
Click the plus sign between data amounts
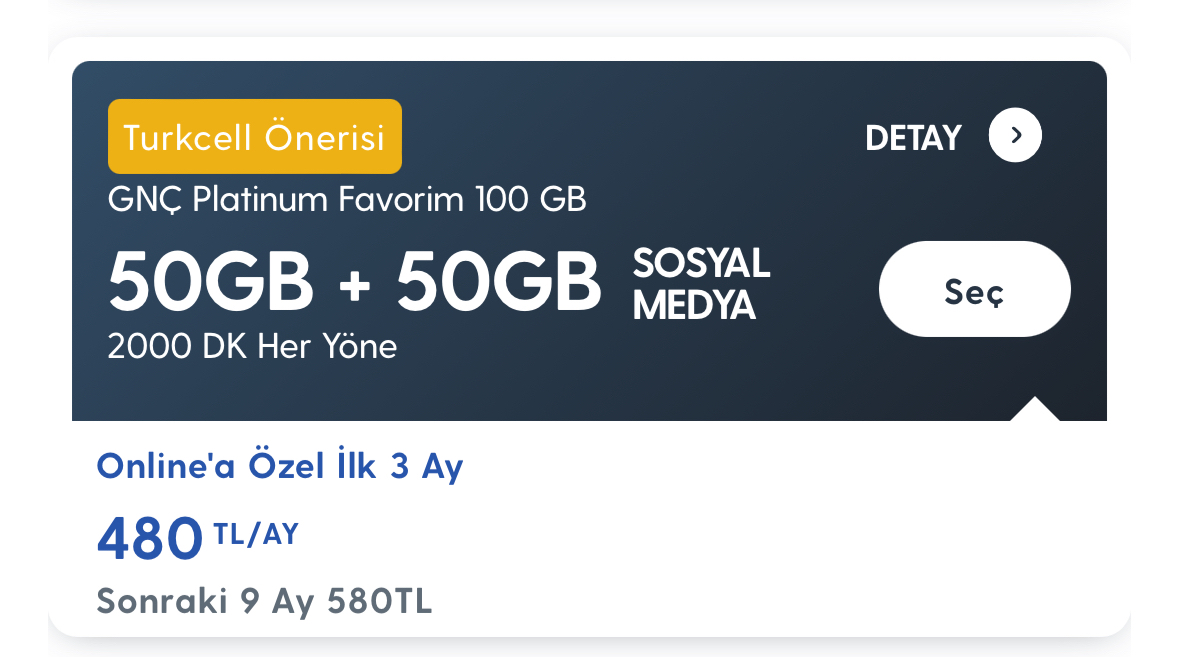coord(354,286)
